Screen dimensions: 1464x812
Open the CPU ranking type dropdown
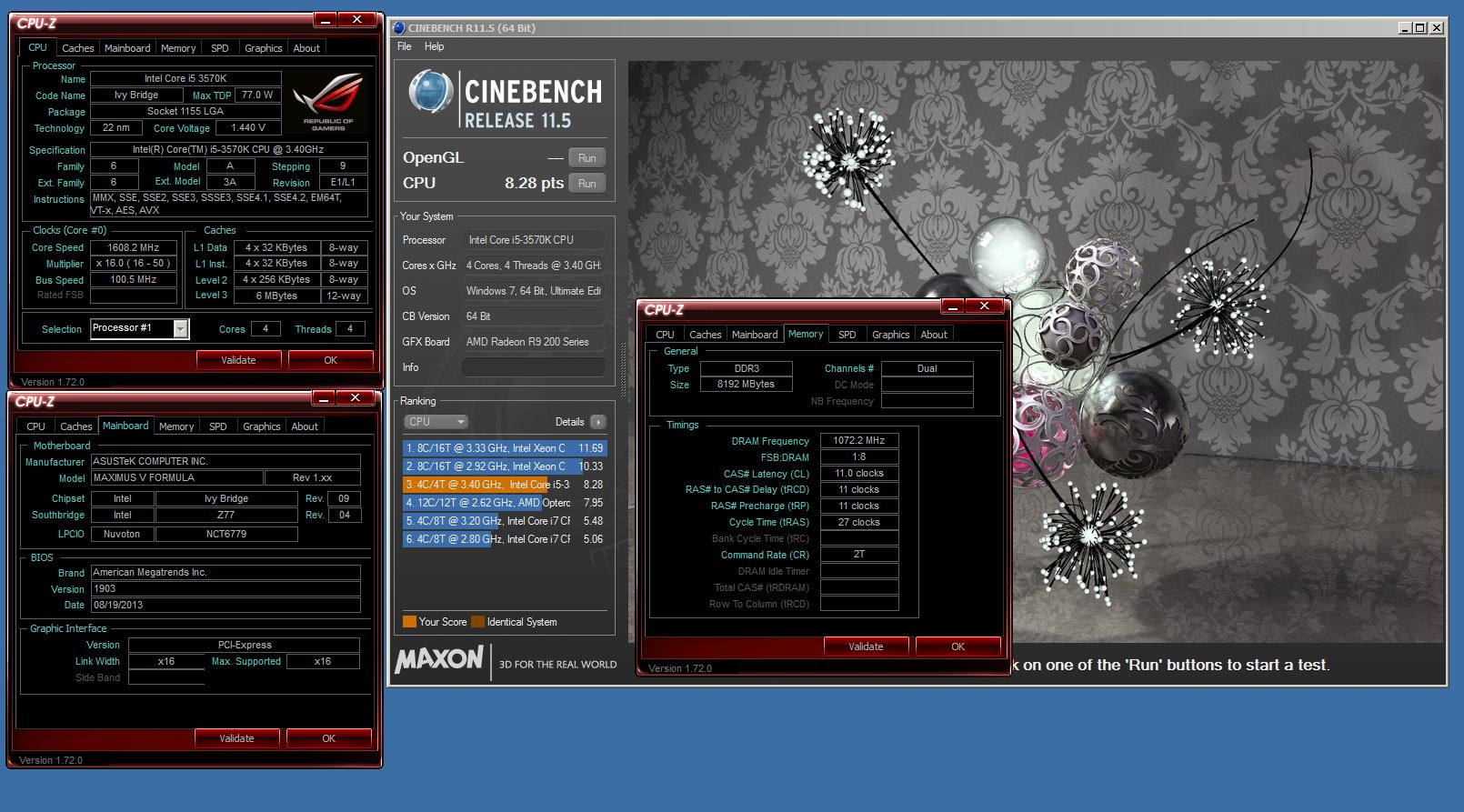click(x=436, y=422)
